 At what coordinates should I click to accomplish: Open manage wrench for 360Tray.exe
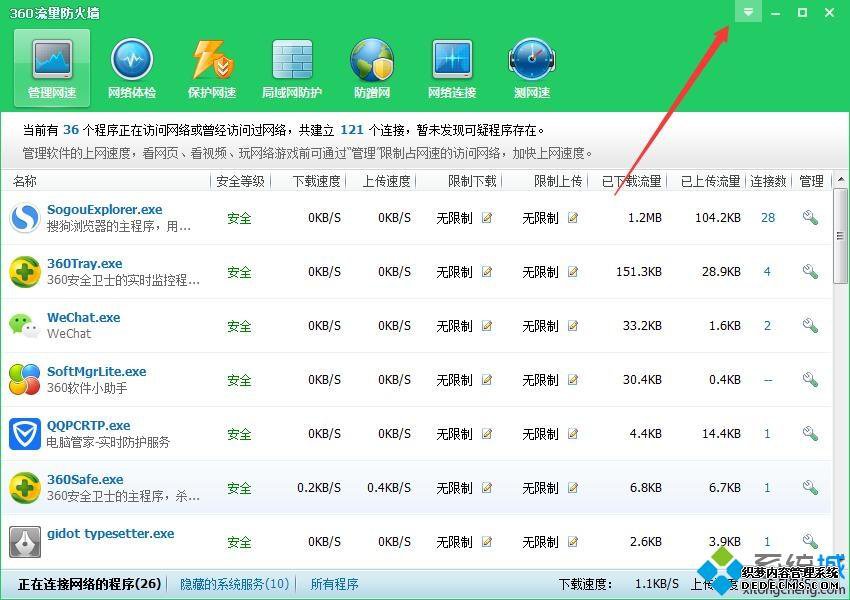point(810,272)
